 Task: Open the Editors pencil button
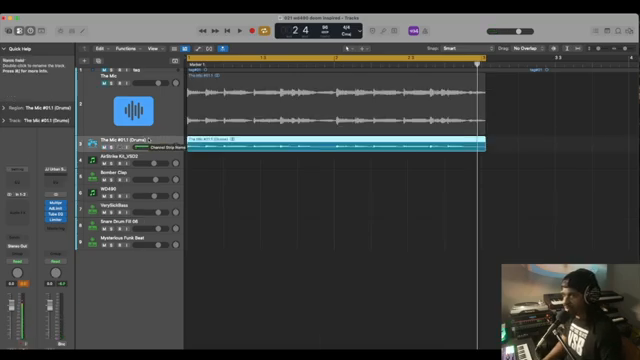point(83,31)
